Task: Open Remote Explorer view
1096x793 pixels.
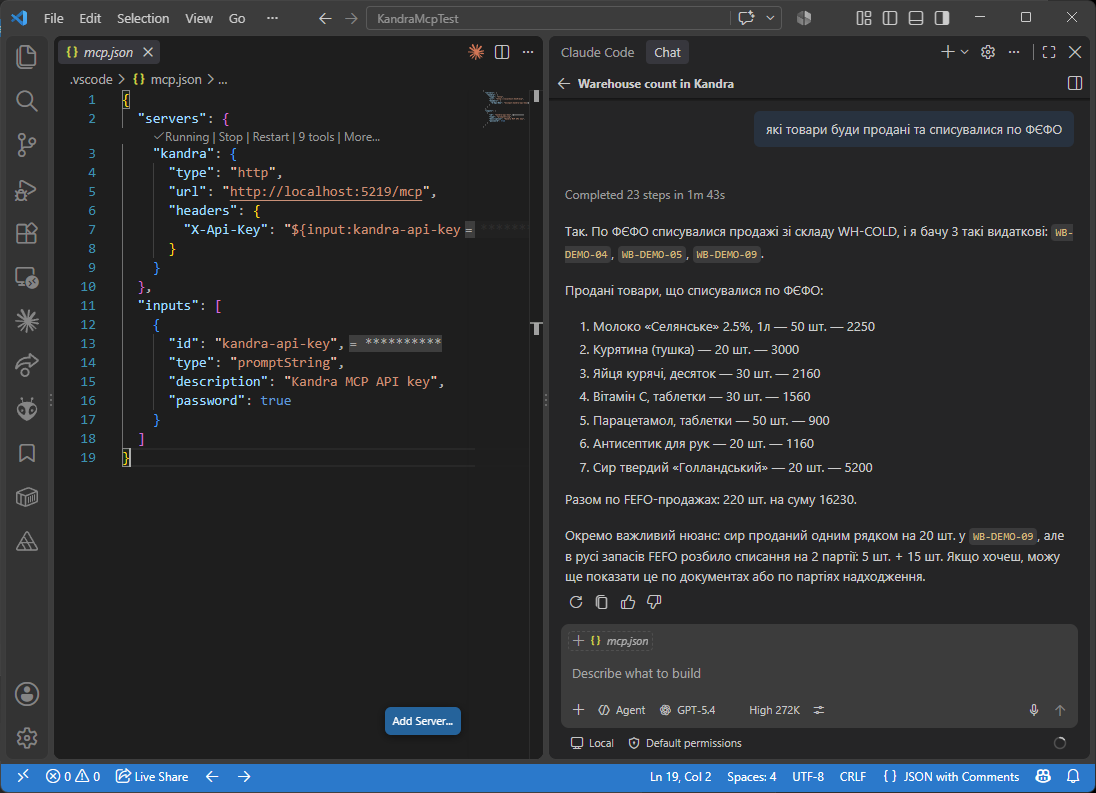Action: pyautogui.click(x=27, y=278)
